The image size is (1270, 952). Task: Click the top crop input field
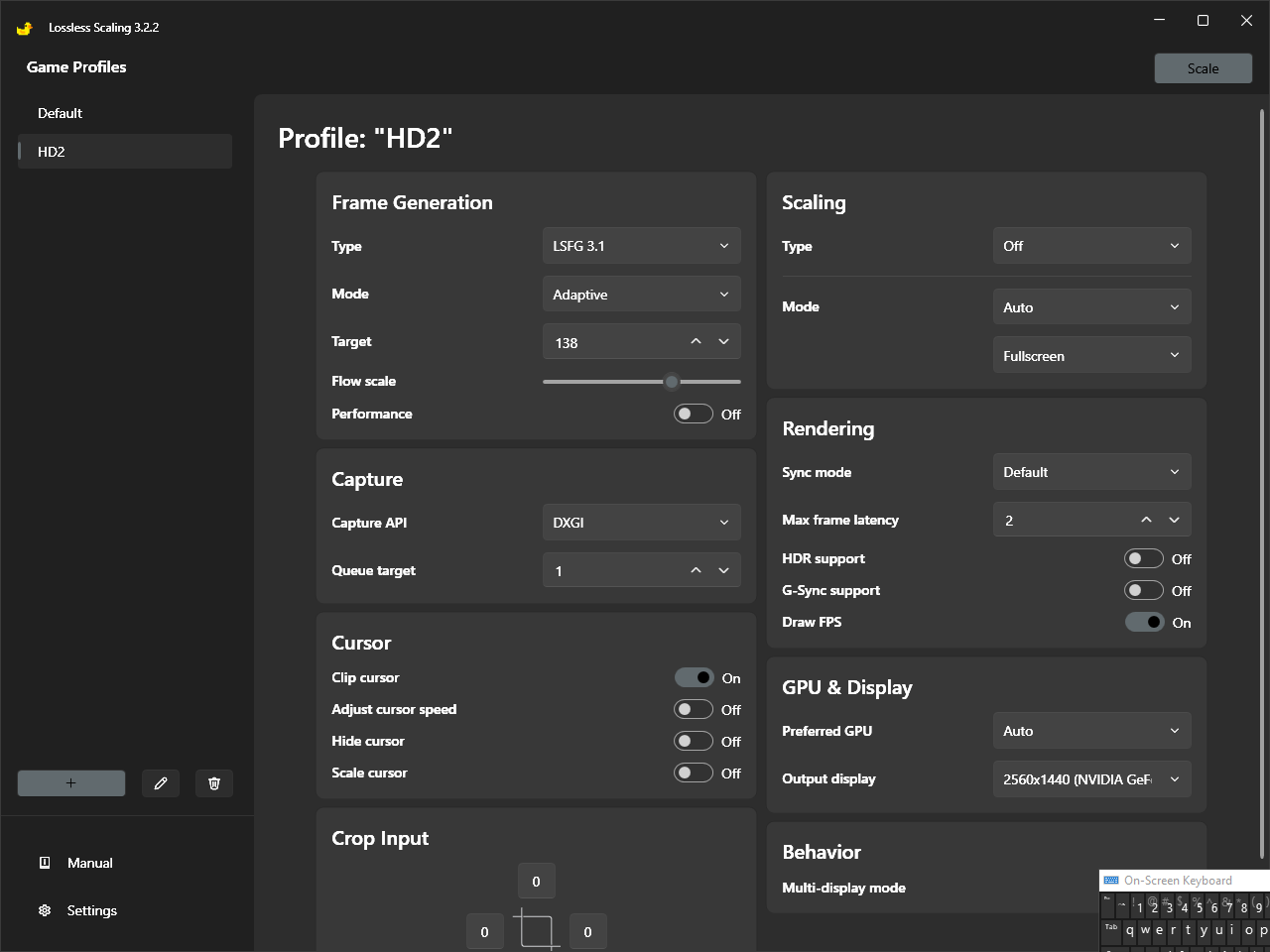click(x=536, y=882)
